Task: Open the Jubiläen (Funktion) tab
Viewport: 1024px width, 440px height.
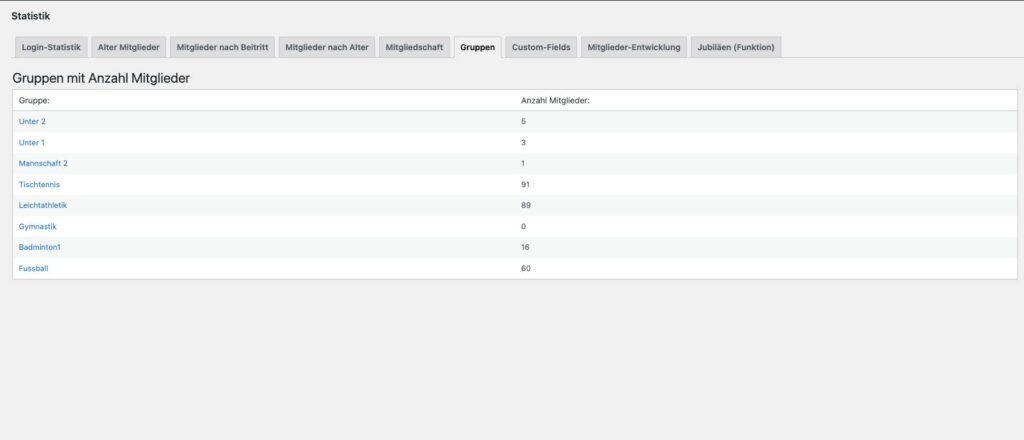Action: (x=736, y=47)
